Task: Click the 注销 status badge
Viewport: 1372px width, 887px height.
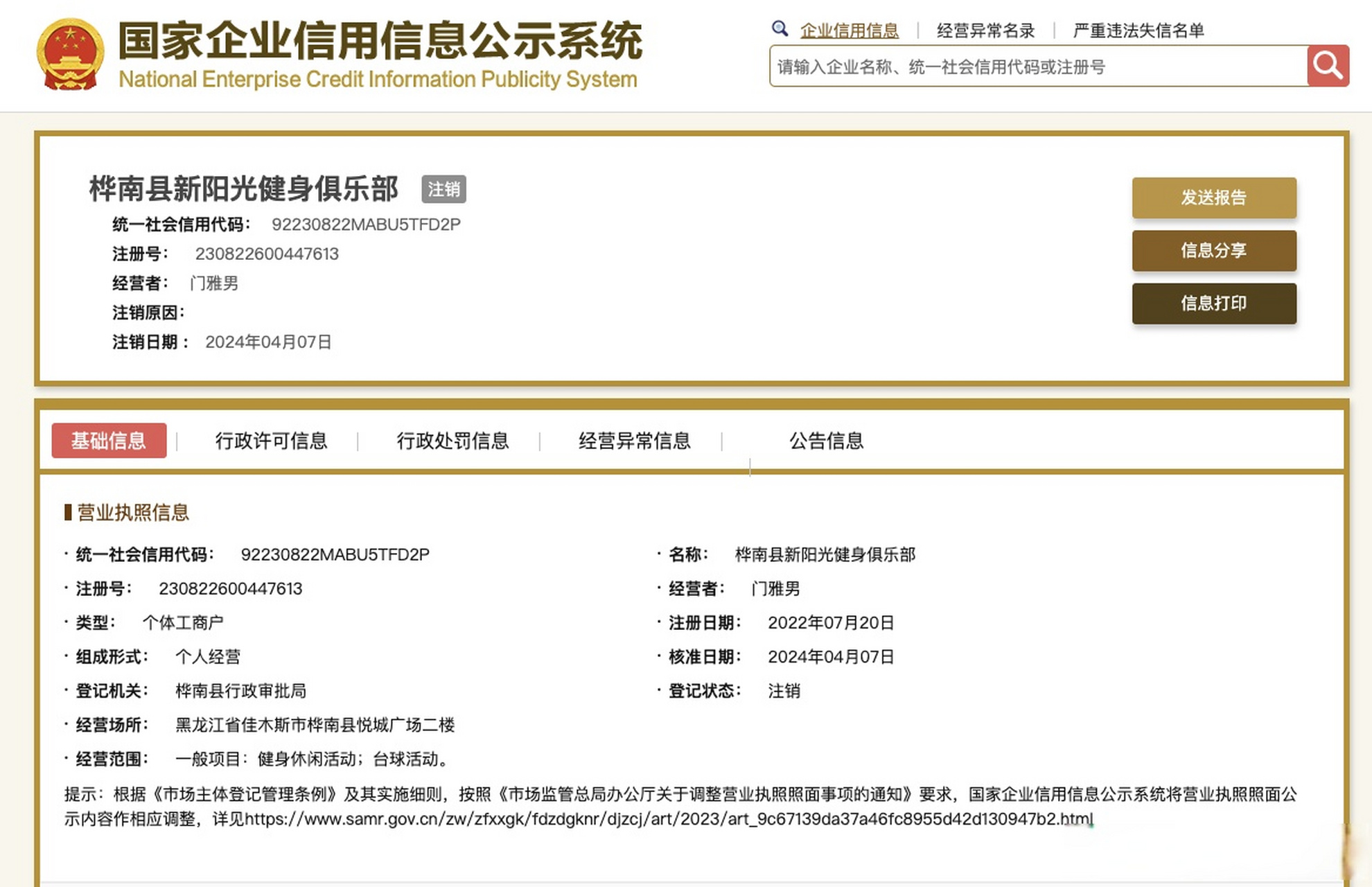Action: click(443, 189)
